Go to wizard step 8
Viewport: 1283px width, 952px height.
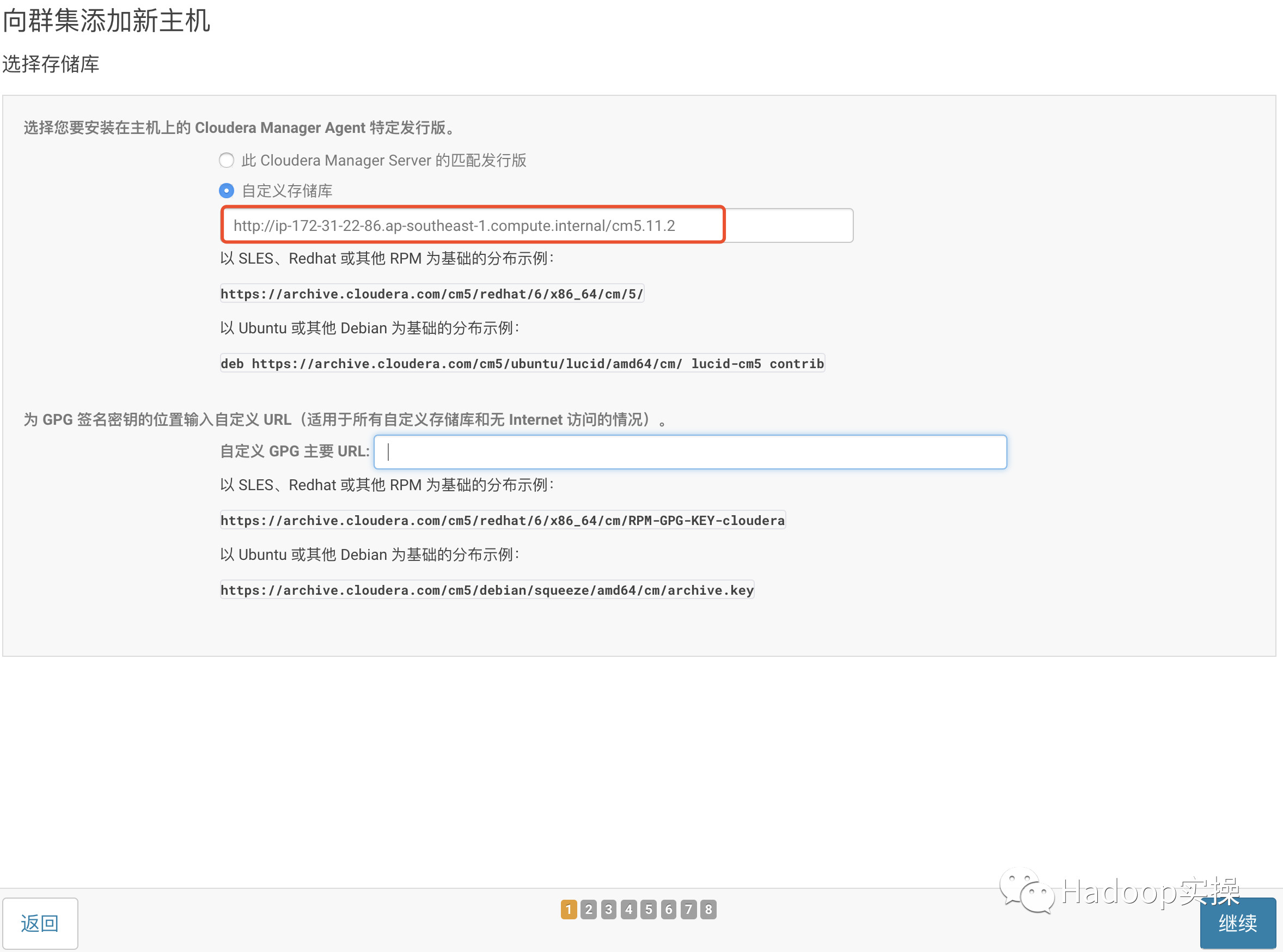click(708, 910)
